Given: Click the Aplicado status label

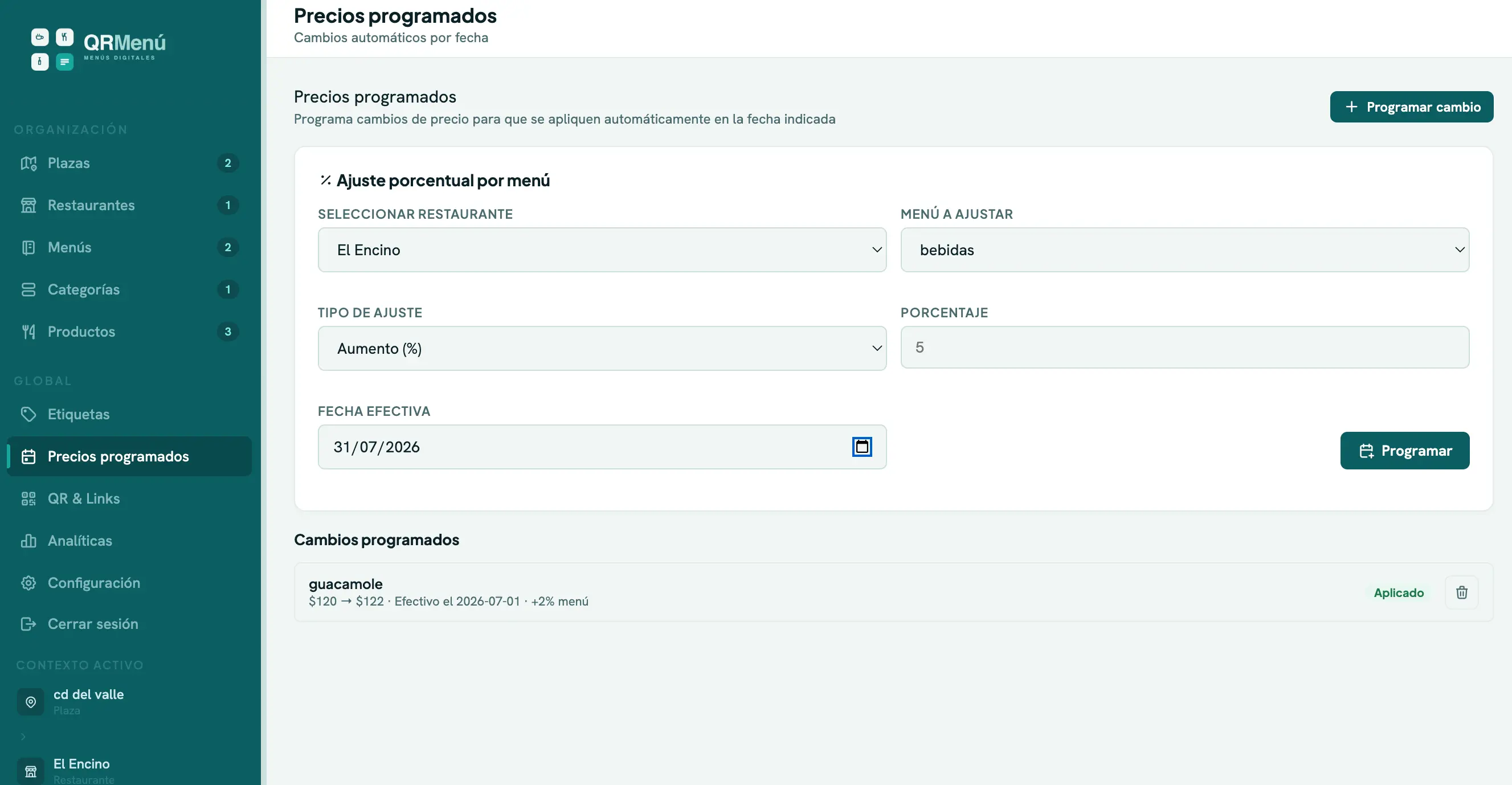Looking at the screenshot, I should pos(1399,592).
